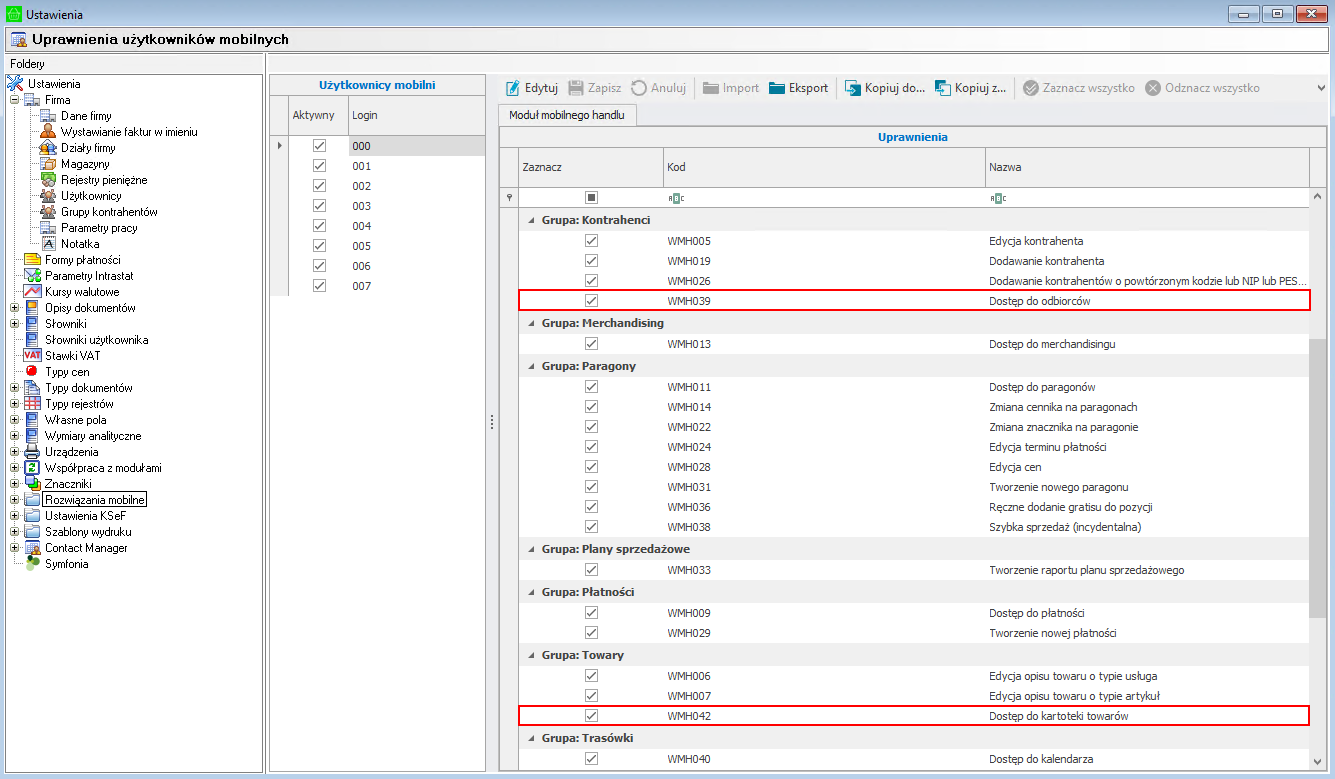
Task: Expand Contact Manager tree node
Action: click(x=15, y=548)
